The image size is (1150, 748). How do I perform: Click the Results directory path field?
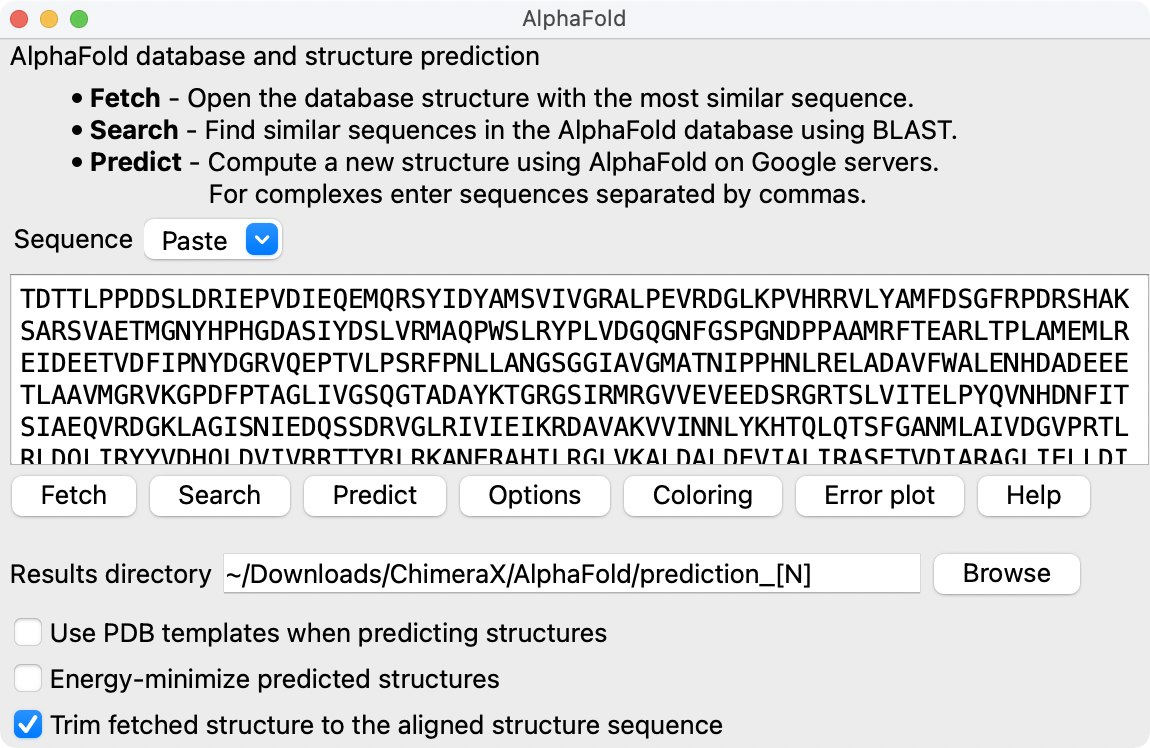[571, 574]
